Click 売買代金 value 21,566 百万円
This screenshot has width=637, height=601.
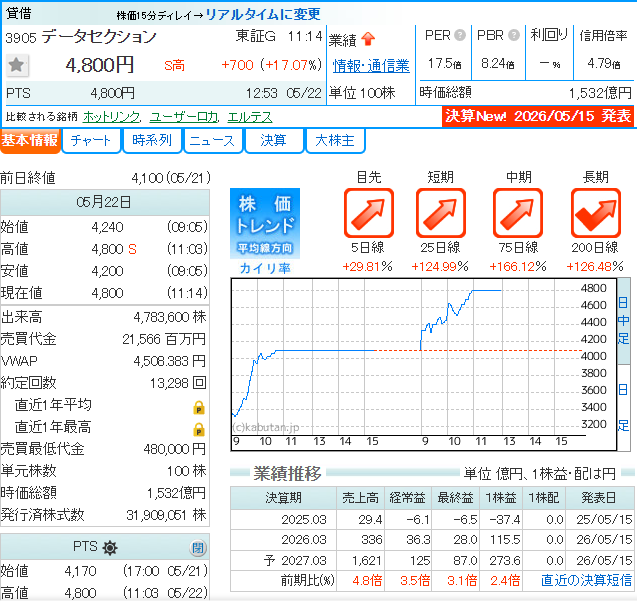pos(164,339)
